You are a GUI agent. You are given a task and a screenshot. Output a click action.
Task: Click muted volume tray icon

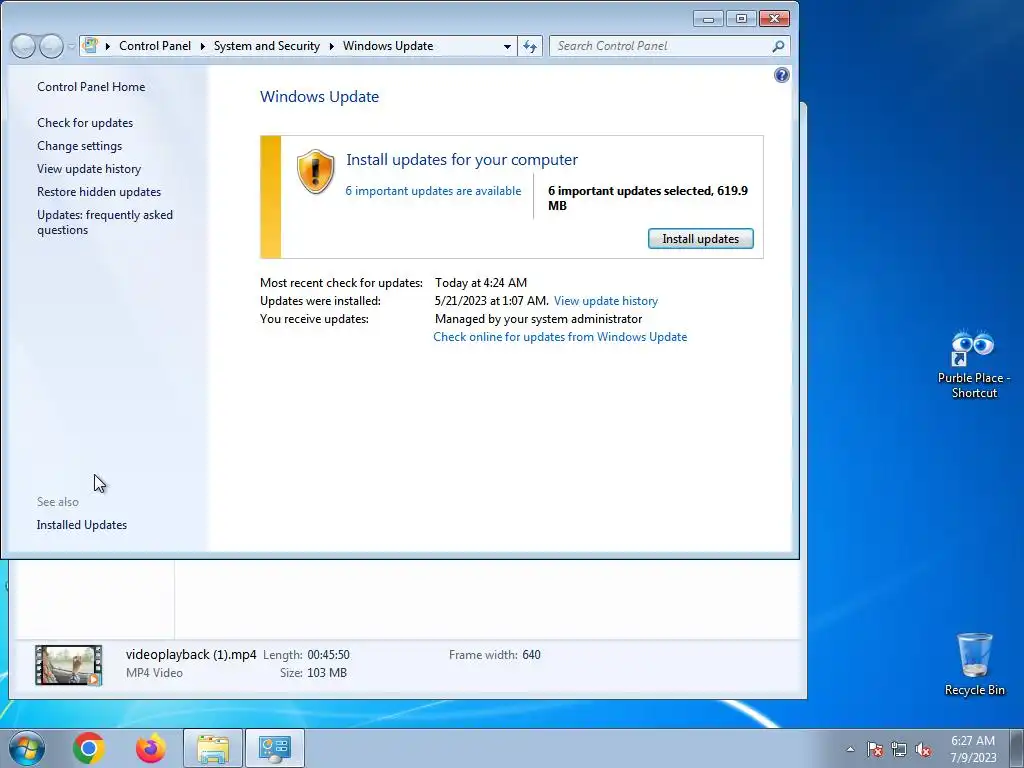[923, 749]
